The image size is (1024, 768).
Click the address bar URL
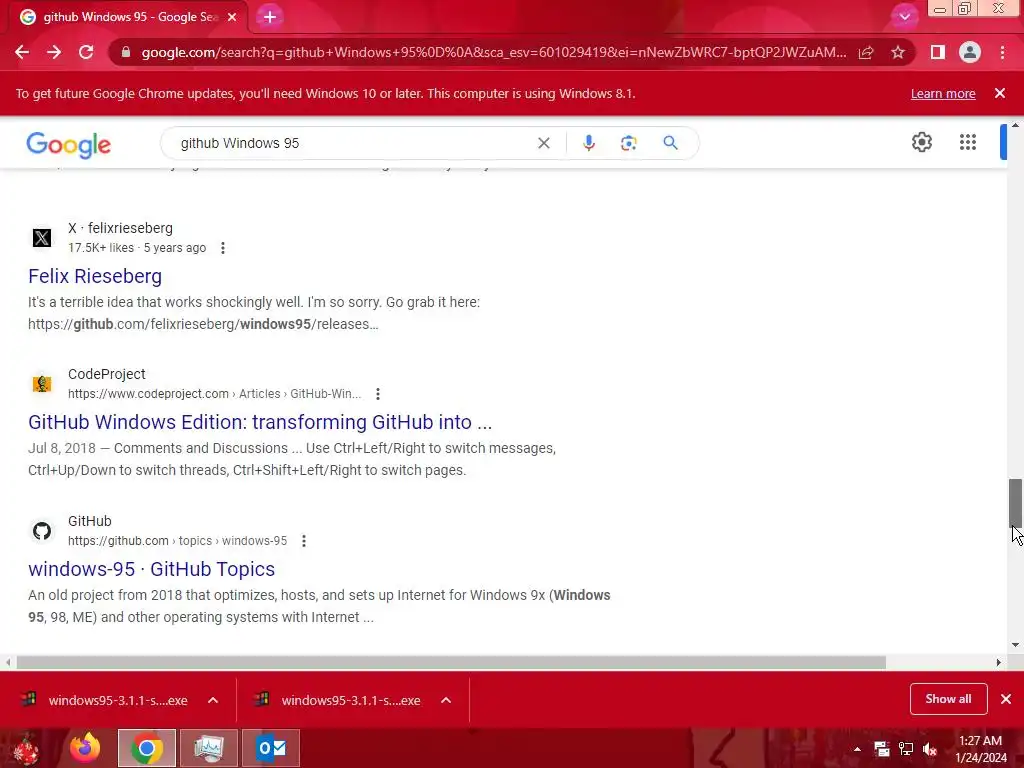494,52
